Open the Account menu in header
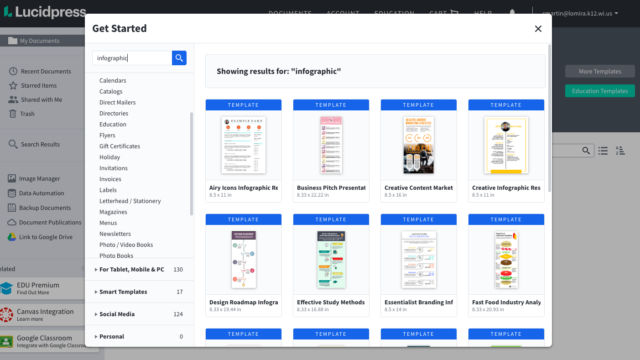The image size is (640, 360). [343, 13]
